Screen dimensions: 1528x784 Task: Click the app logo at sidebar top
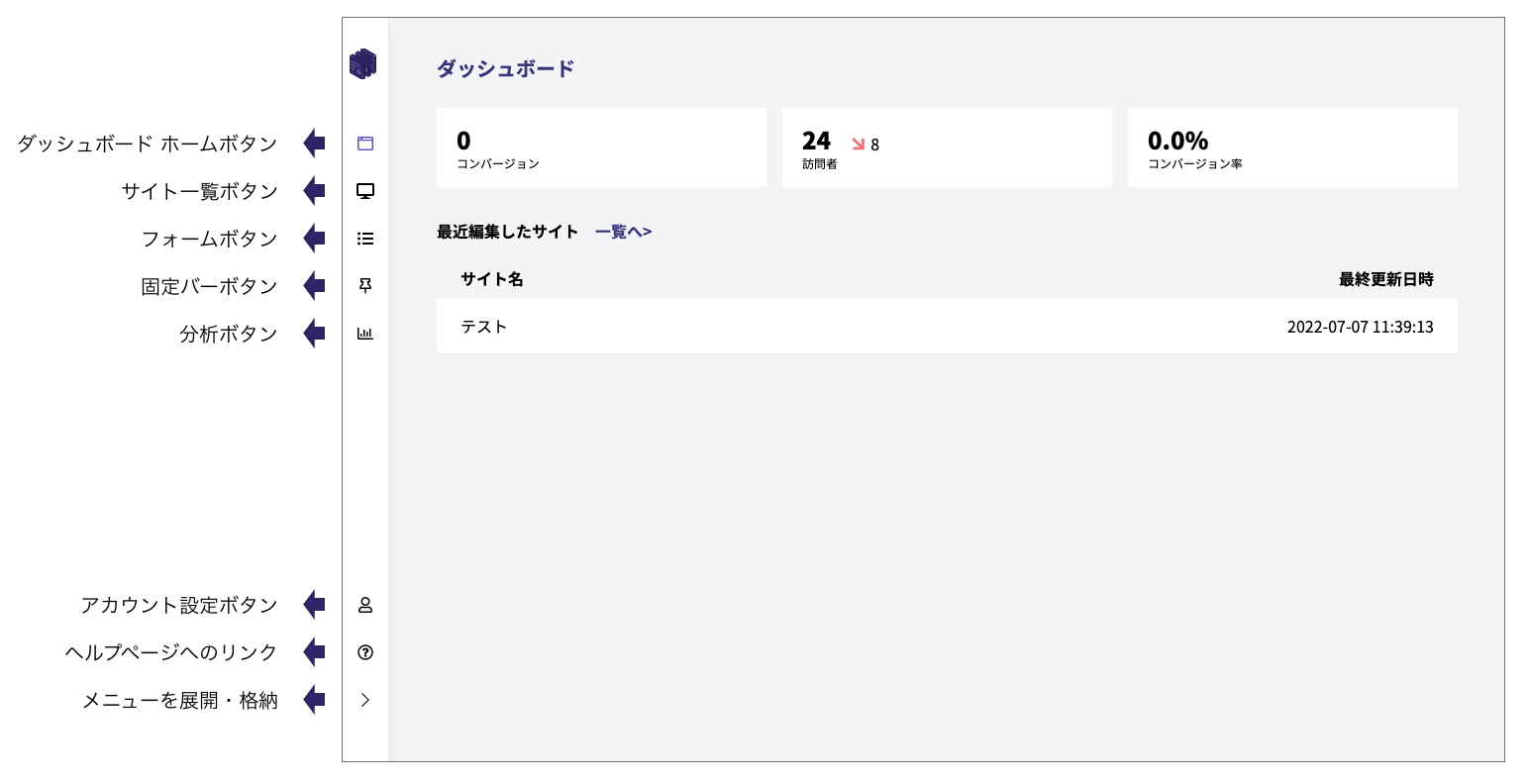coord(364,61)
